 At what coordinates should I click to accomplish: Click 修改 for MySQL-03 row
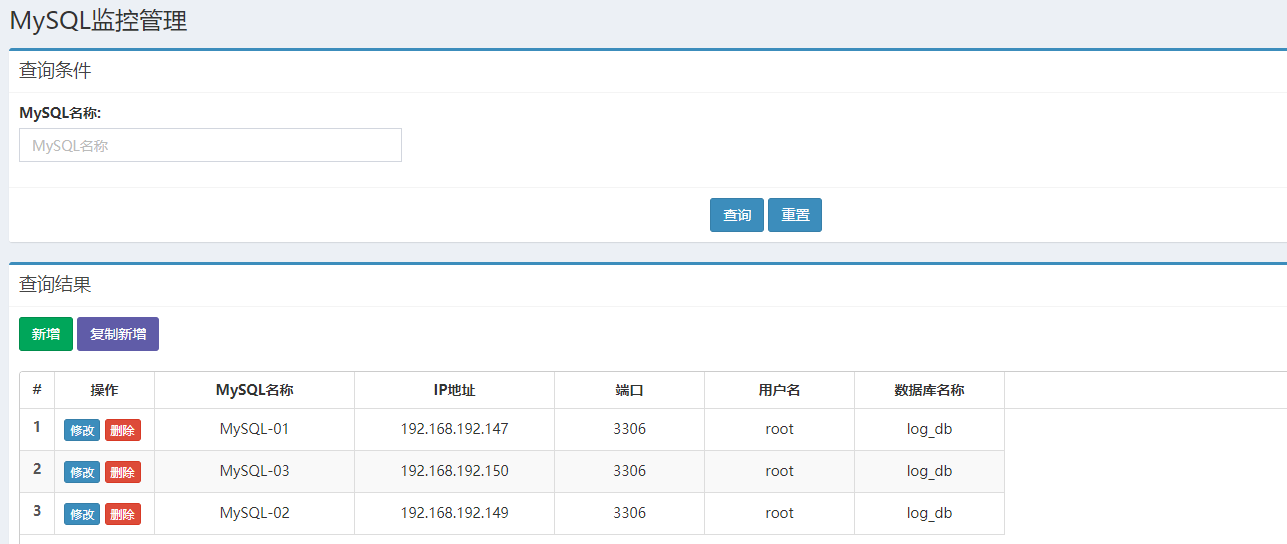click(x=82, y=472)
